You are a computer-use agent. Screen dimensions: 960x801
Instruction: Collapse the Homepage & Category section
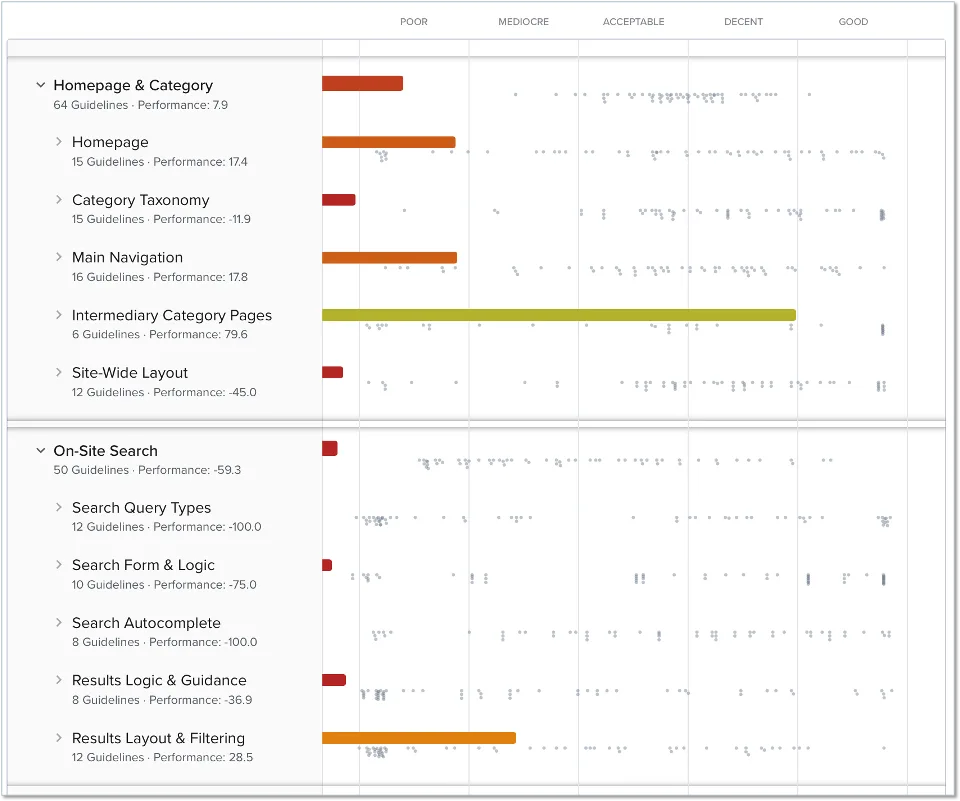pyautogui.click(x=40, y=85)
